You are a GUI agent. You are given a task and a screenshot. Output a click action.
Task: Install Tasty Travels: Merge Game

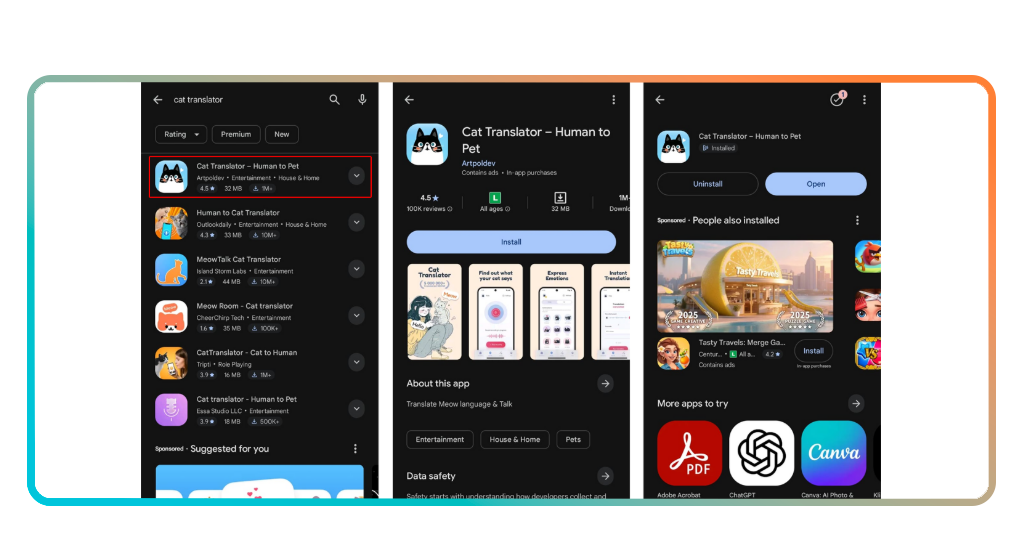point(813,351)
